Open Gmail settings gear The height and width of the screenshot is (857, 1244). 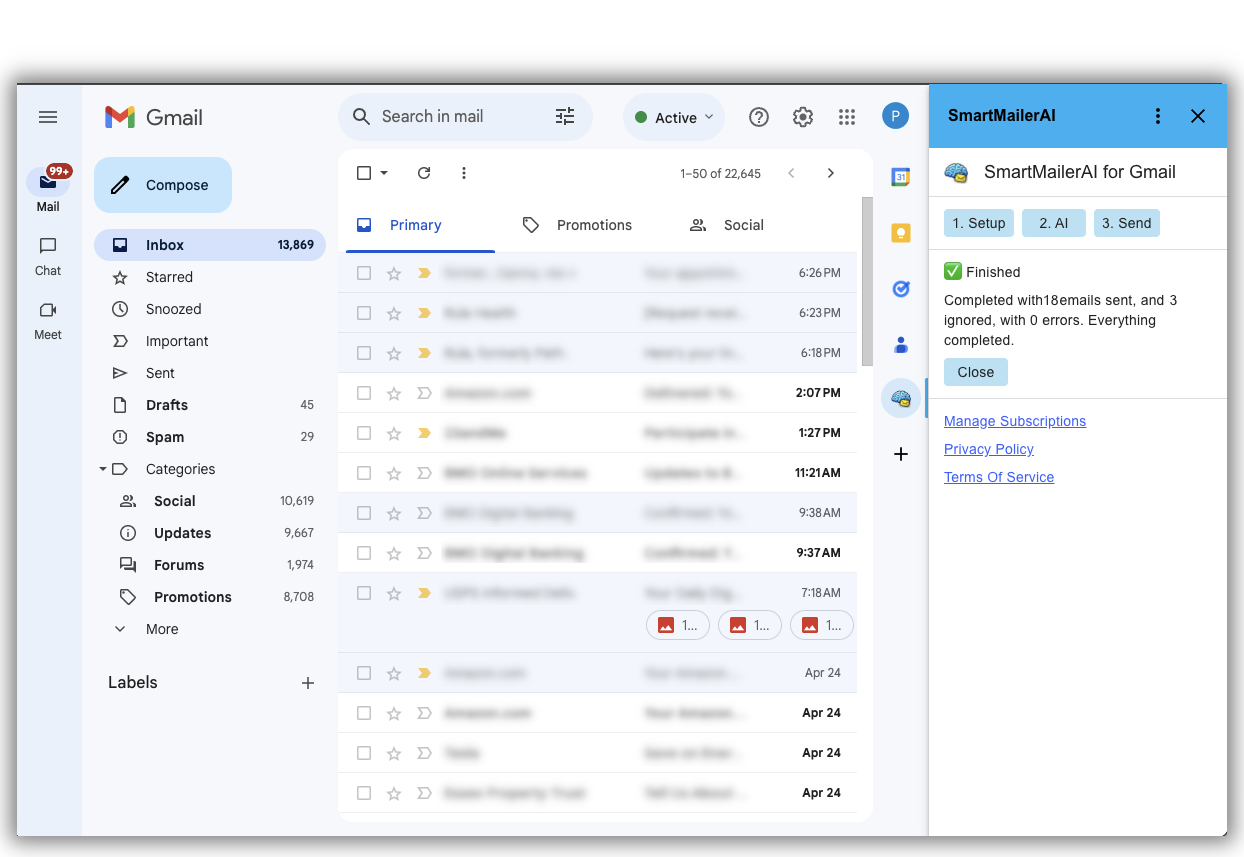pos(803,117)
